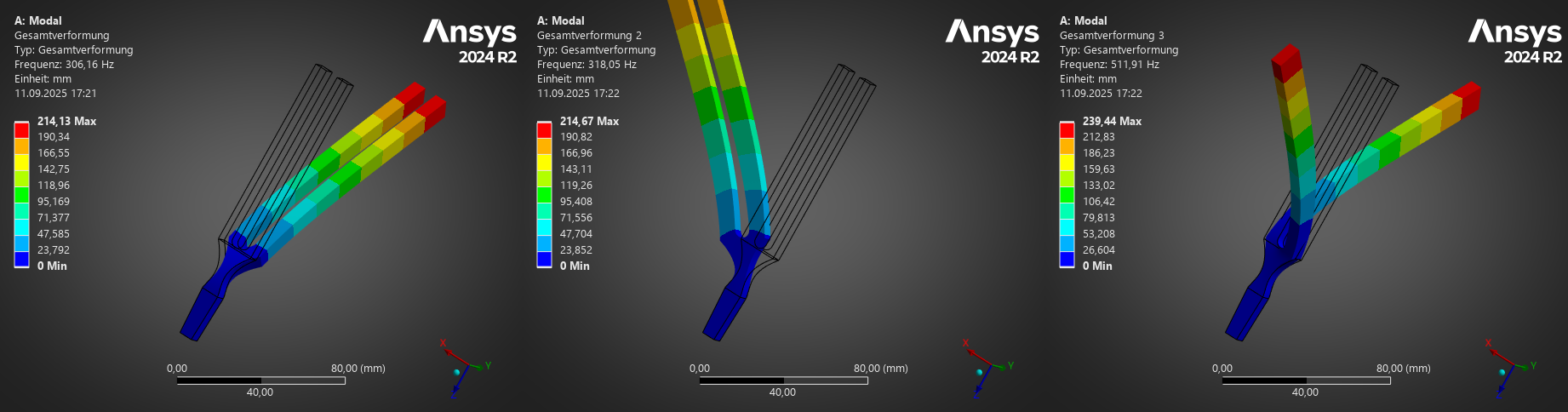Click the legend value 23,852
1568x412 pixels.
pyautogui.click(x=576, y=250)
